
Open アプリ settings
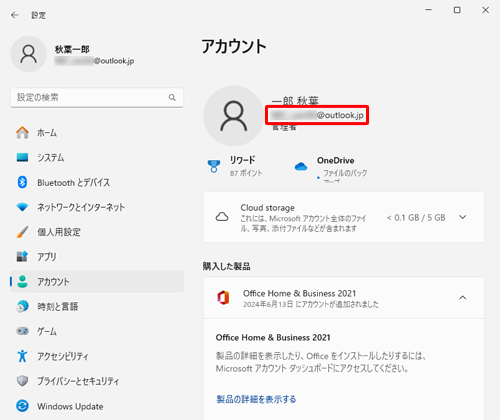(x=97, y=257)
